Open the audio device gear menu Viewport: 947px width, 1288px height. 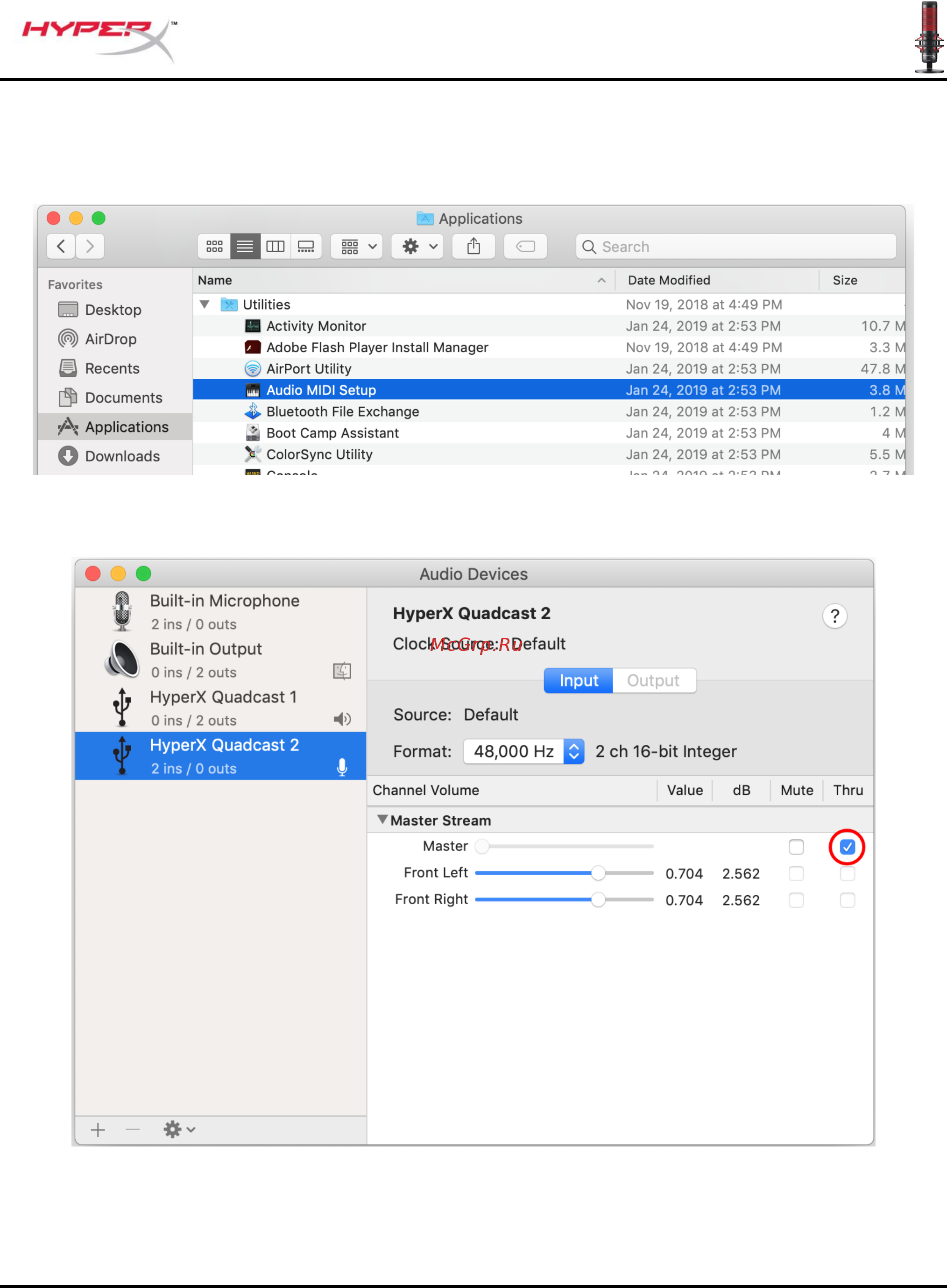(x=179, y=1130)
